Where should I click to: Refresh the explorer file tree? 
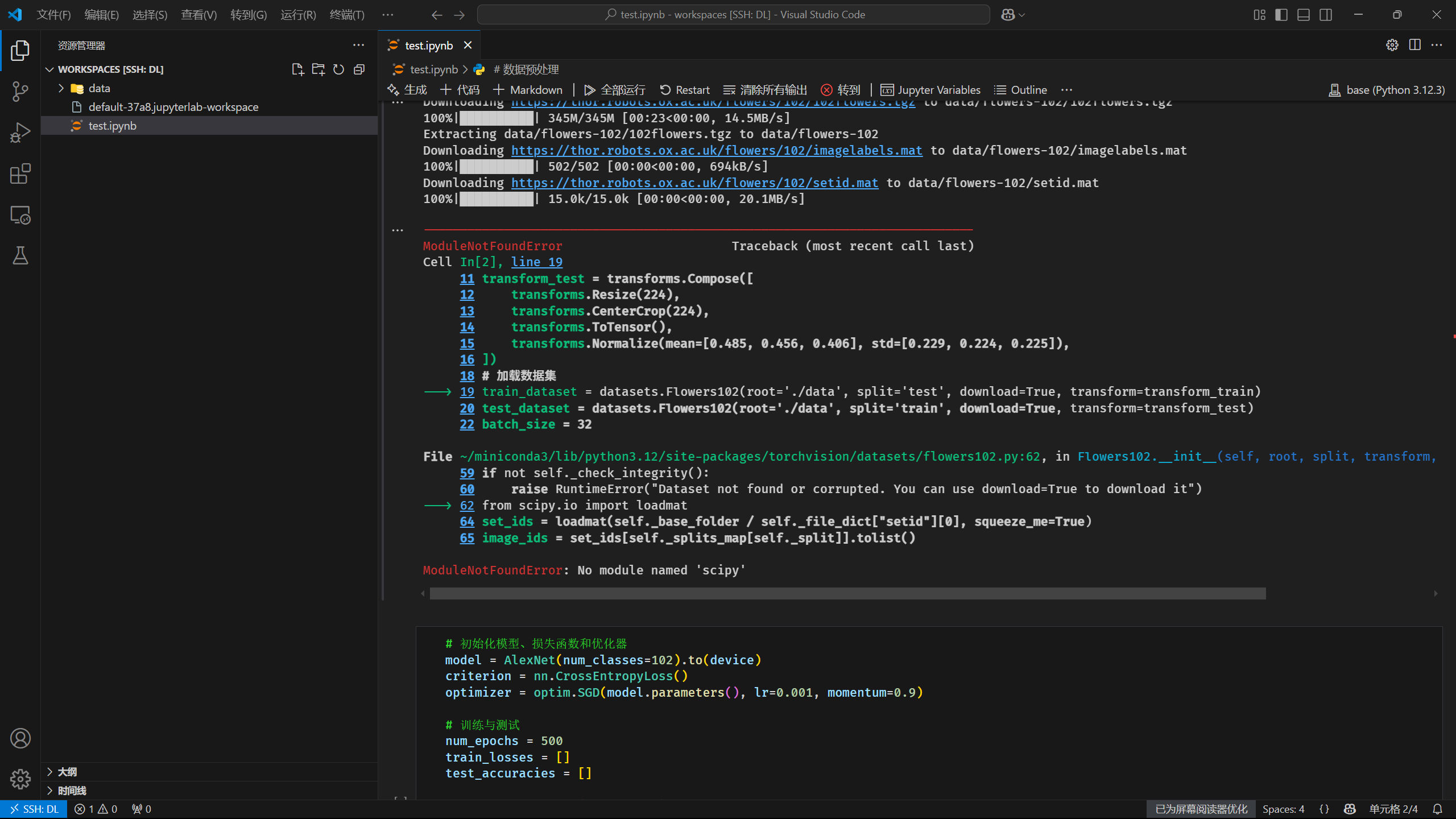(338, 69)
